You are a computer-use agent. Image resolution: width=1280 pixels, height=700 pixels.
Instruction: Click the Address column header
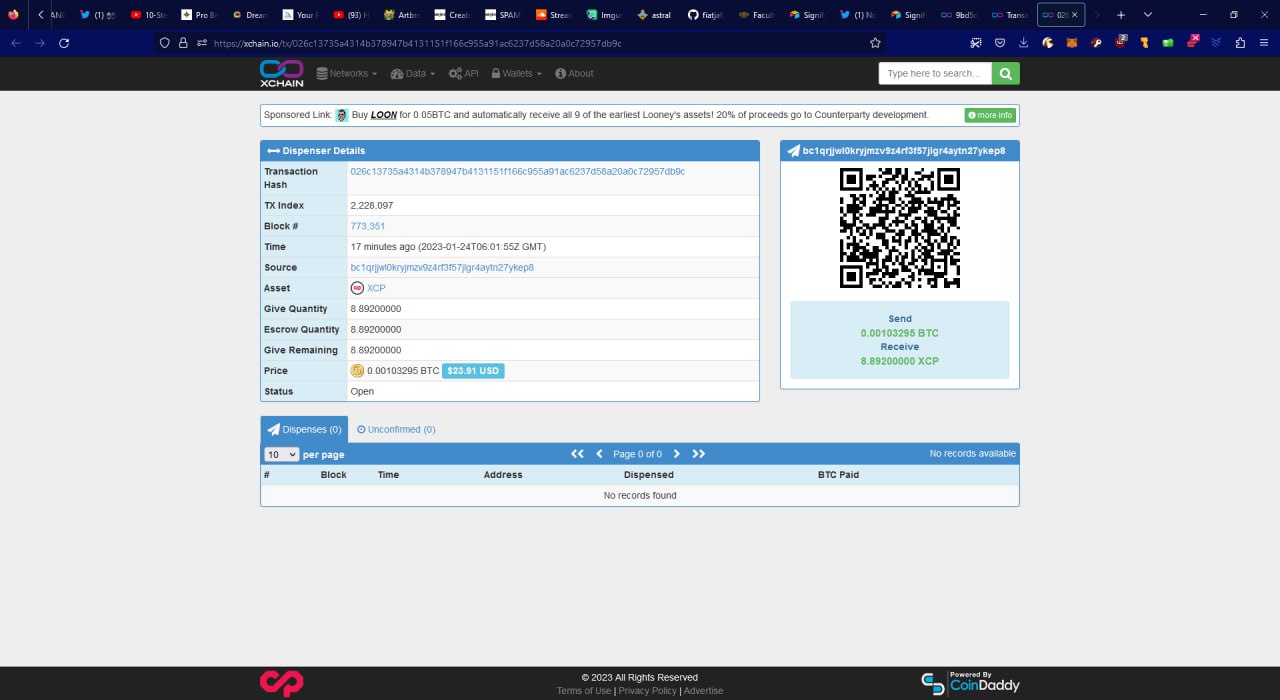(503, 475)
